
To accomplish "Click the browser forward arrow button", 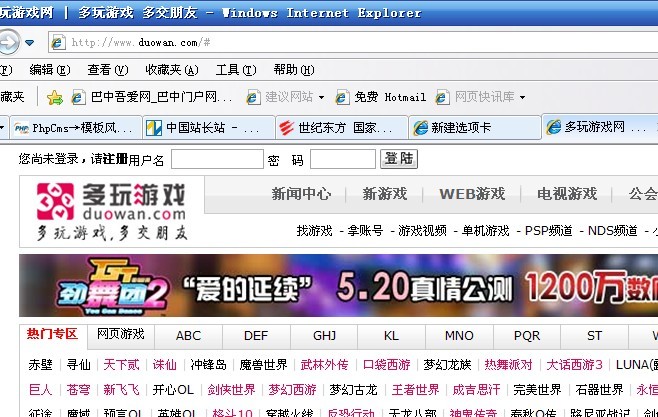I will (8, 42).
